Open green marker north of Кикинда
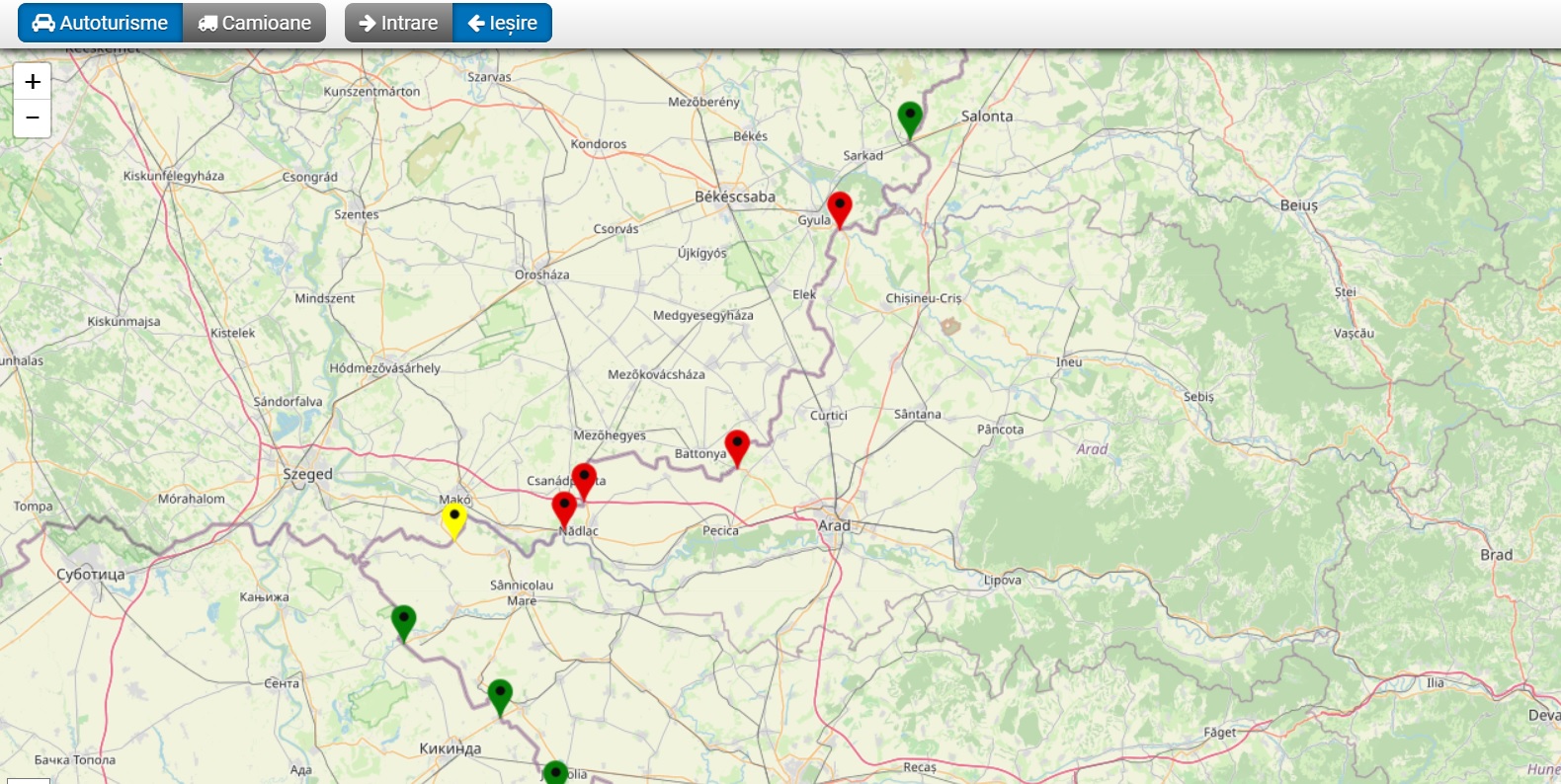This screenshot has width=1561, height=784. [500, 695]
